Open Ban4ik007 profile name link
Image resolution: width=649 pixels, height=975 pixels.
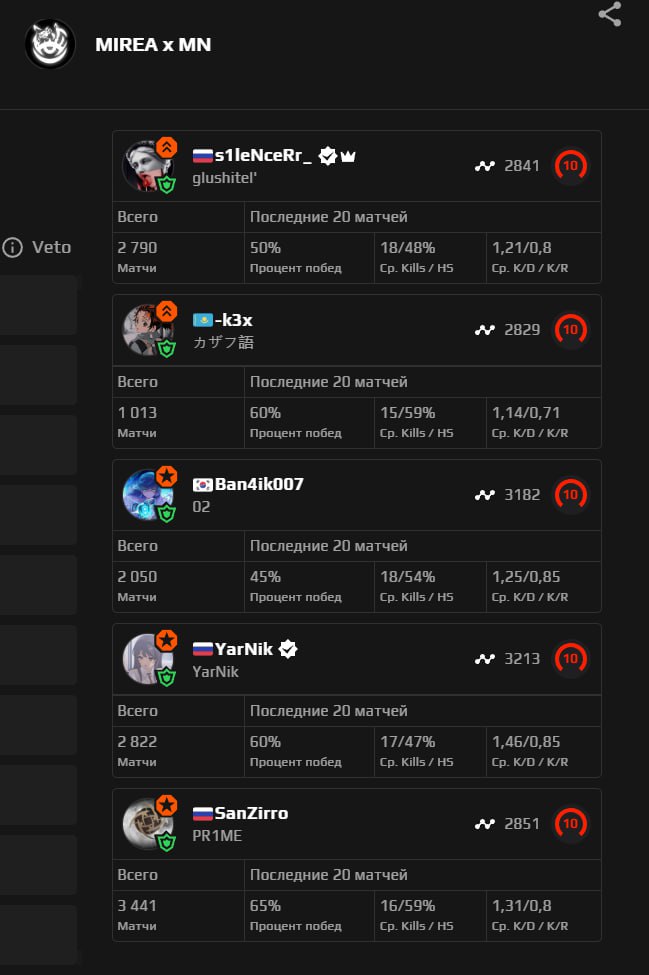(x=259, y=484)
